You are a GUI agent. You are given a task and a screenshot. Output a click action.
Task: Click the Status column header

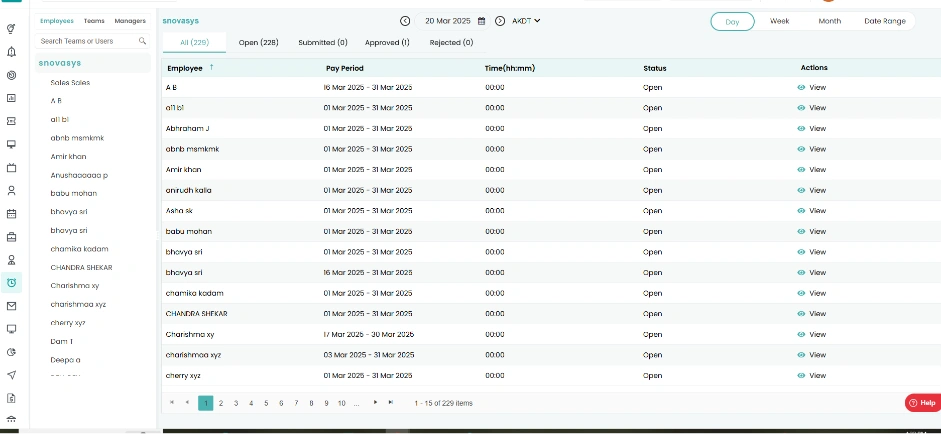(654, 68)
